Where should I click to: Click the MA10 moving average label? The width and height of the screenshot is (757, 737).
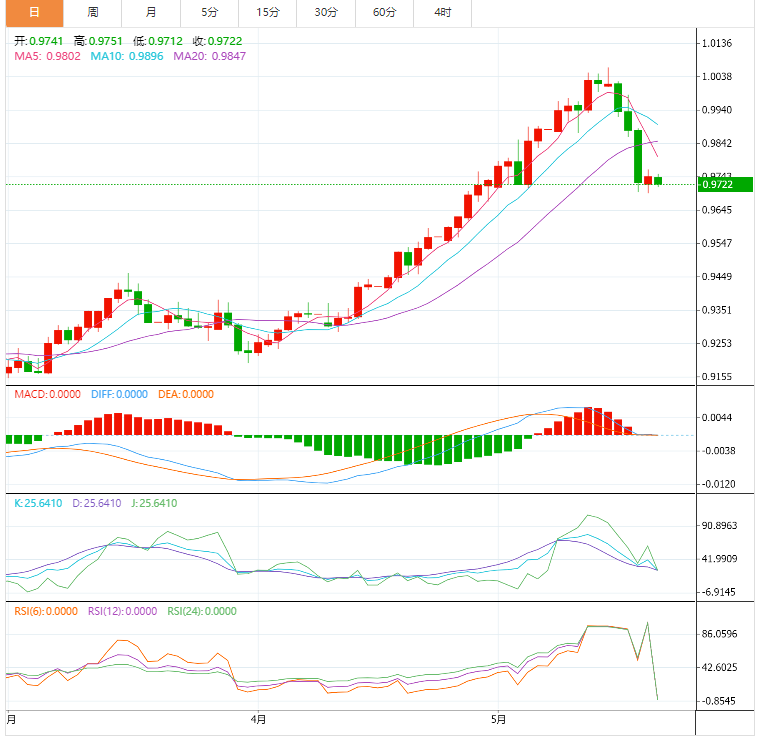pos(127,56)
